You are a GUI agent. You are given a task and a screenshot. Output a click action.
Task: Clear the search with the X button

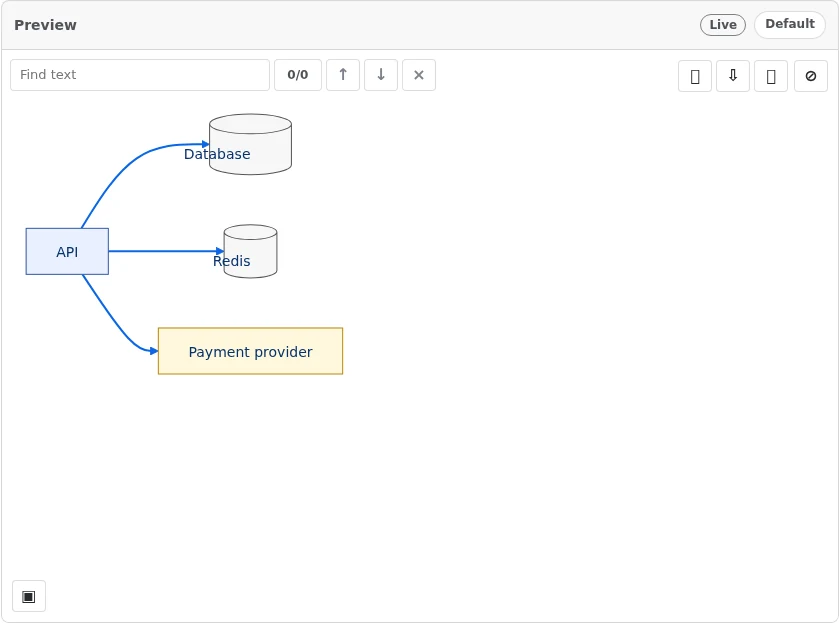coord(419,75)
